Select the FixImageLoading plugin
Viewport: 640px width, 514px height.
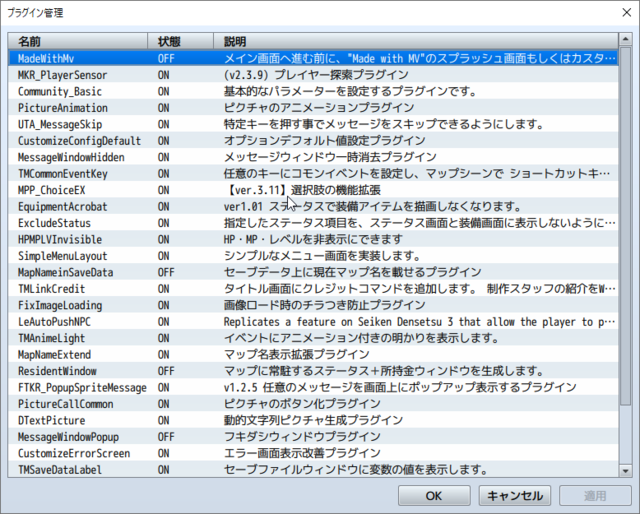313,305
